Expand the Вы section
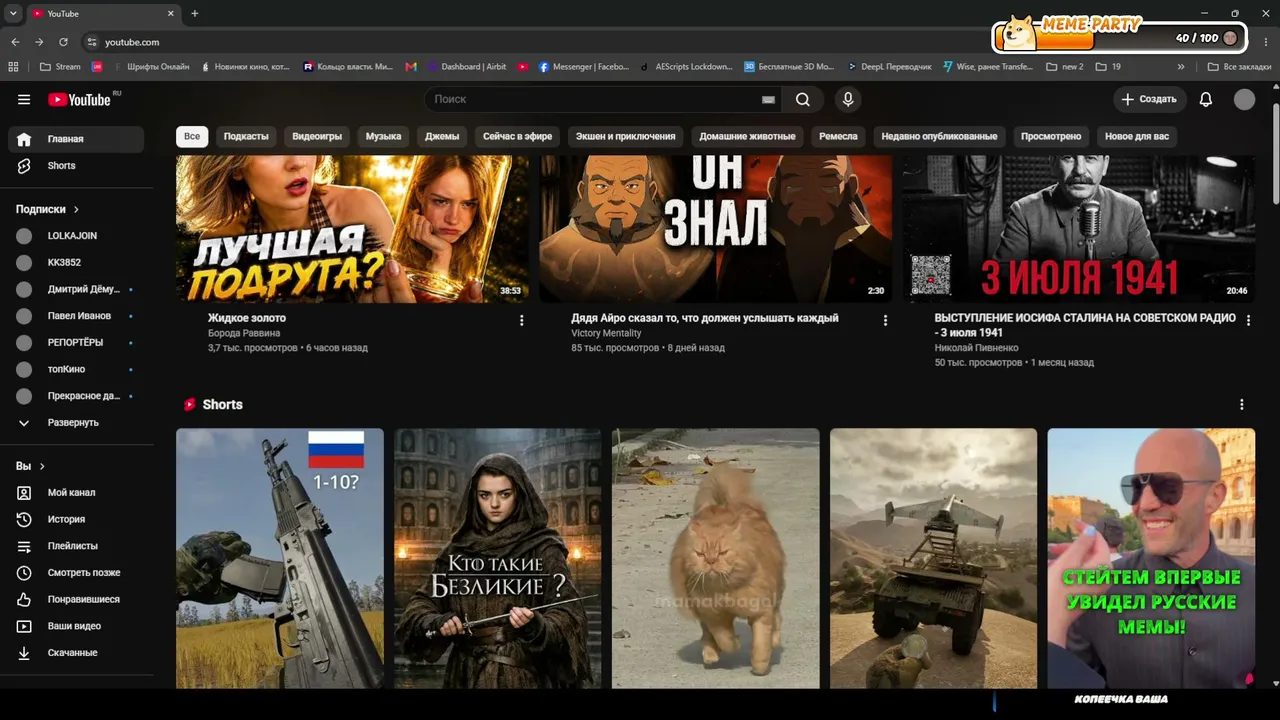The height and width of the screenshot is (720, 1280). 30,466
